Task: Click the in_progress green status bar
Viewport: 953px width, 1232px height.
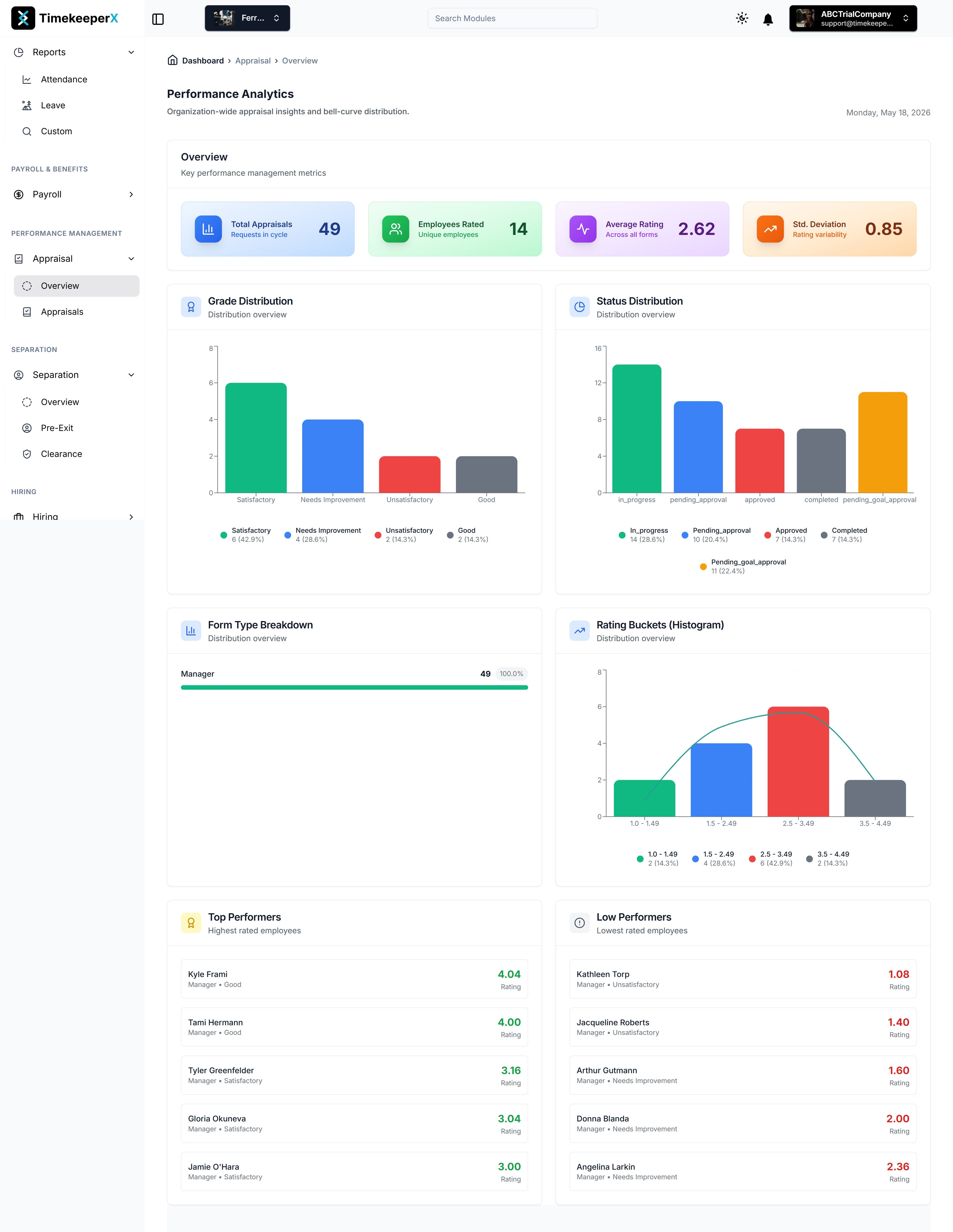Action: pos(636,429)
